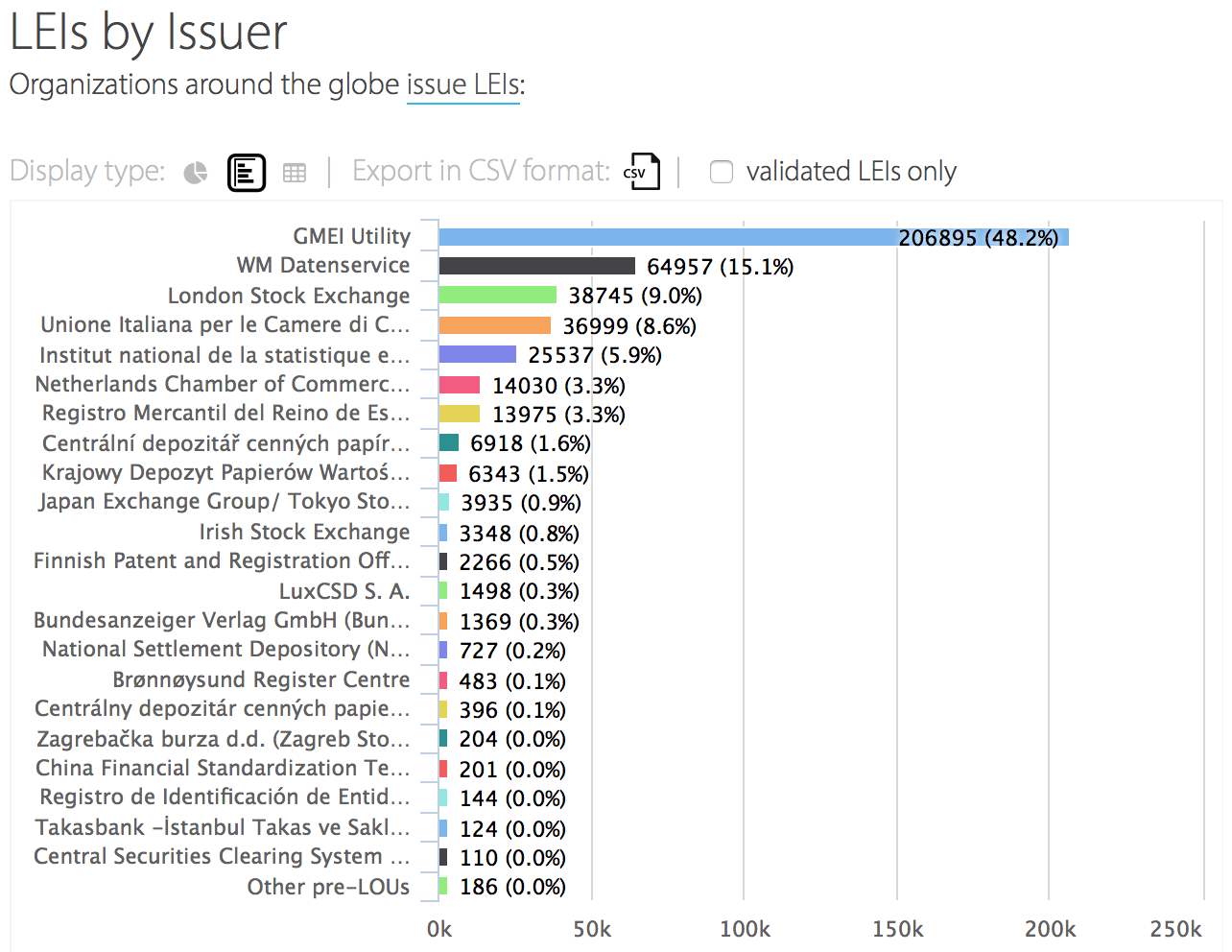Select the "Japan Exchange Group/ Tokyo" label
The height and width of the screenshot is (952, 1232).
point(225,501)
